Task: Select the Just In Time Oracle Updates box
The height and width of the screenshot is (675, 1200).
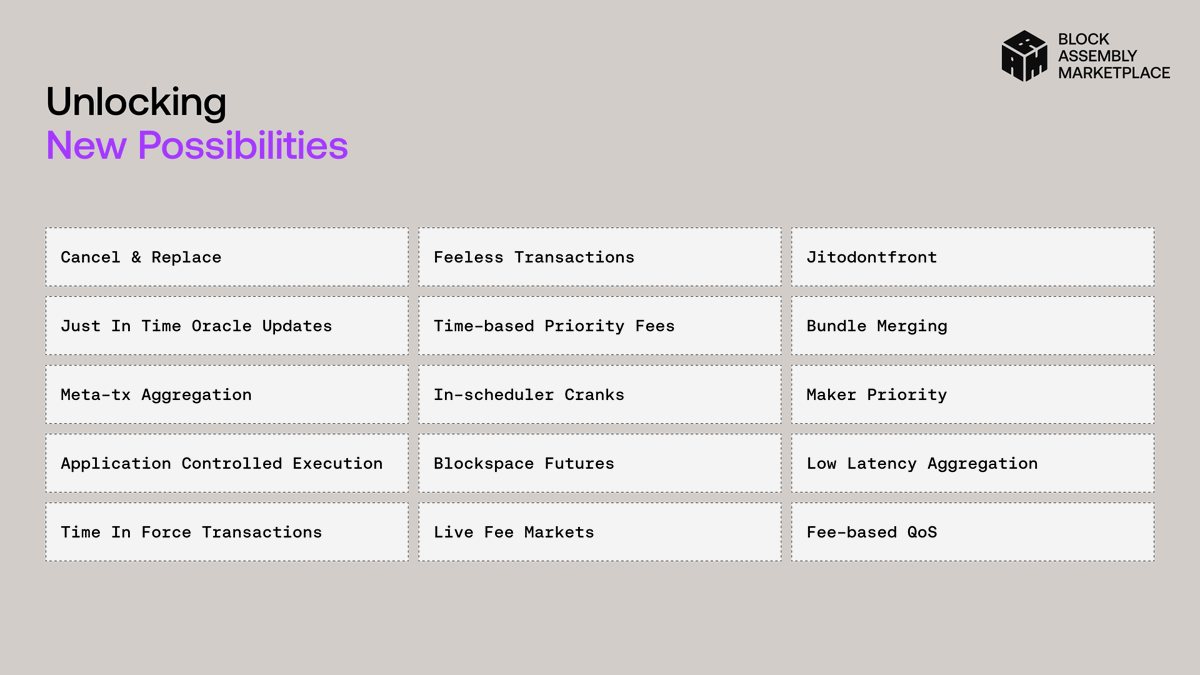Action: point(227,326)
